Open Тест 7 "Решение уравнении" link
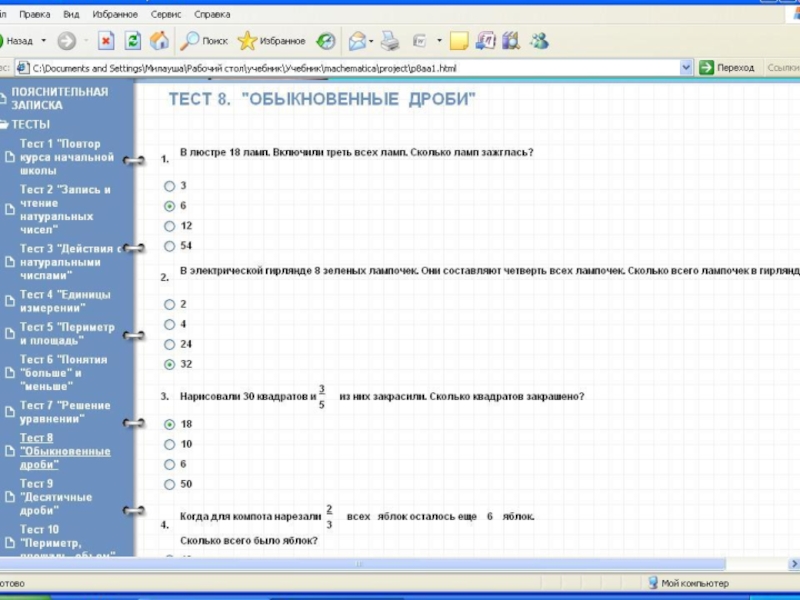This screenshot has width=800, height=600. pyautogui.click(x=65, y=412)
